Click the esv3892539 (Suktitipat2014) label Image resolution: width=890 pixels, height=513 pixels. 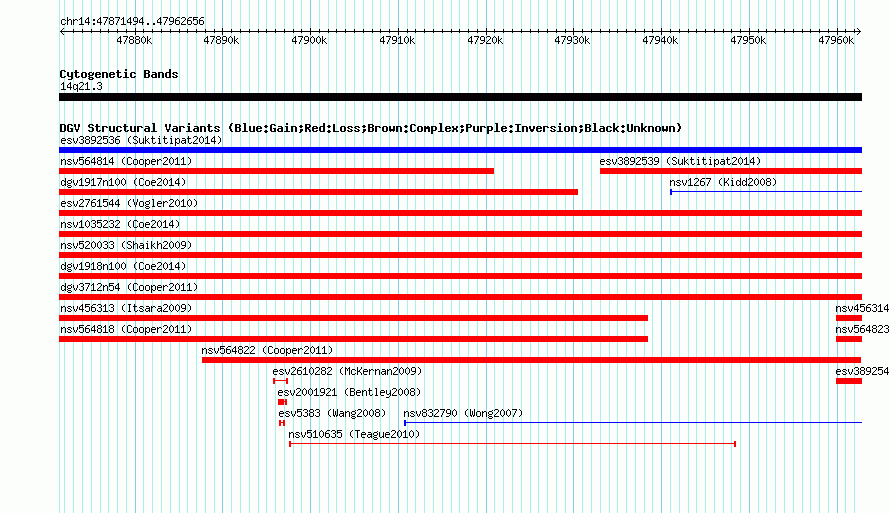pyautogui.click(x=680, y=161)
